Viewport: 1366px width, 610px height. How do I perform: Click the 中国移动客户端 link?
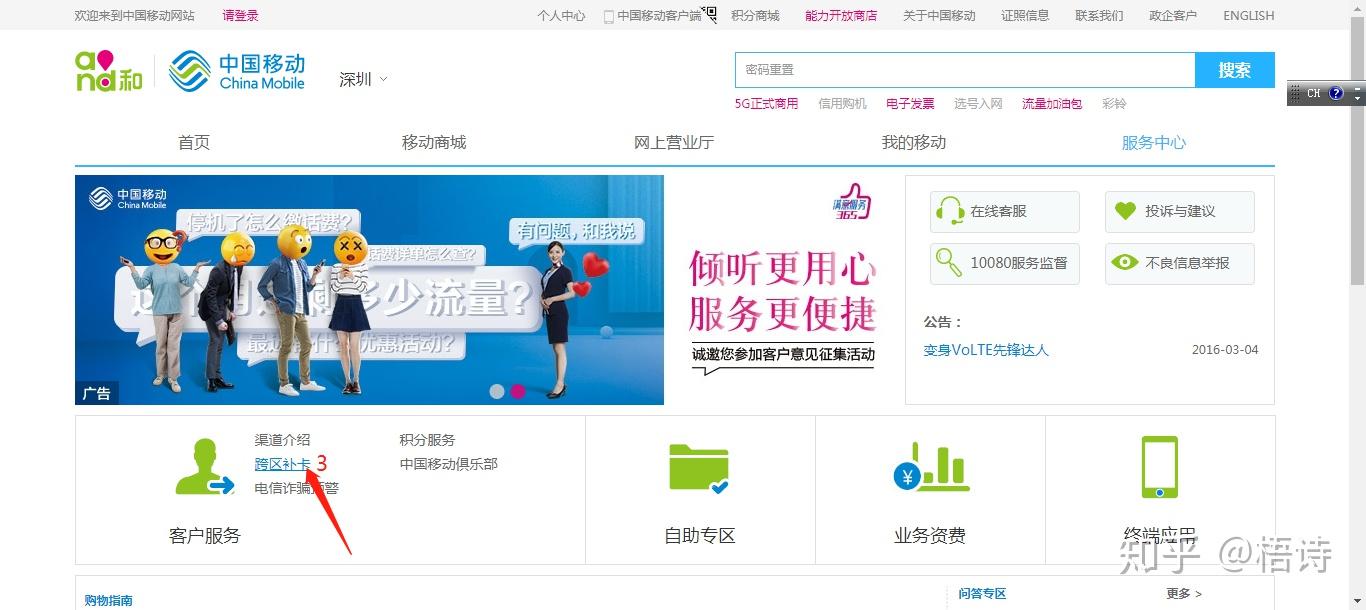pyautogui.click(x=659, y=15)
